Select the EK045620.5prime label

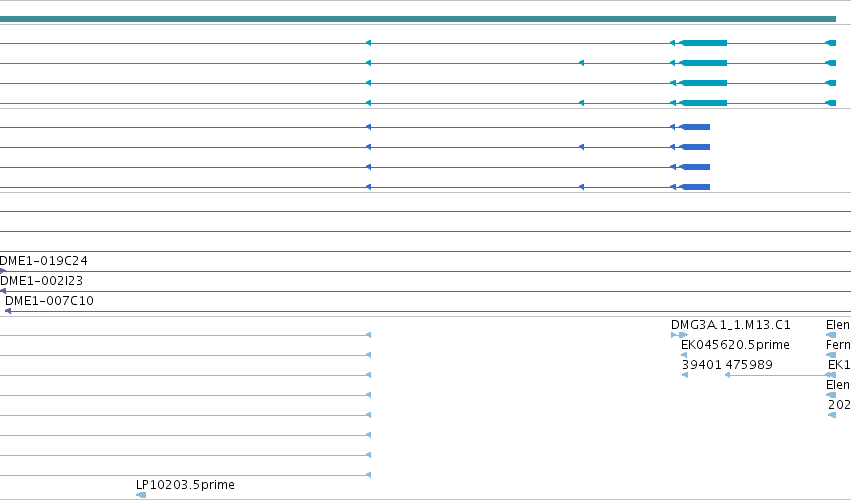[x=735, y=345]
